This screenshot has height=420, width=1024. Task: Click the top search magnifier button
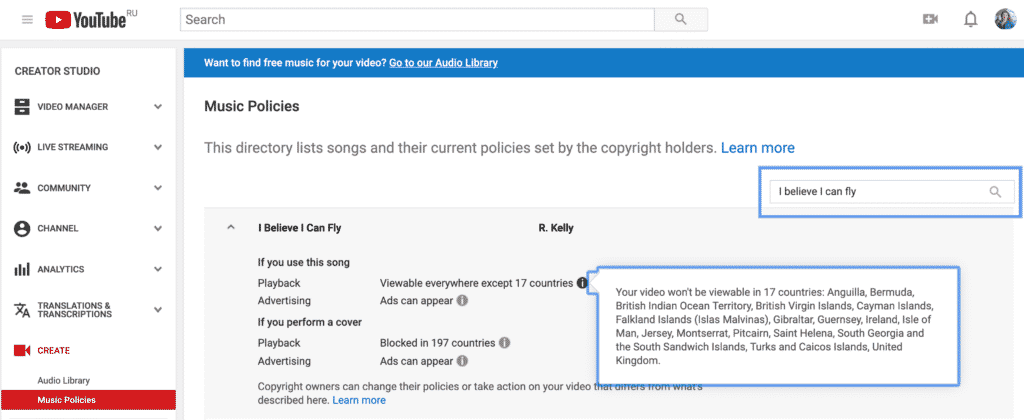pos(680,20)
